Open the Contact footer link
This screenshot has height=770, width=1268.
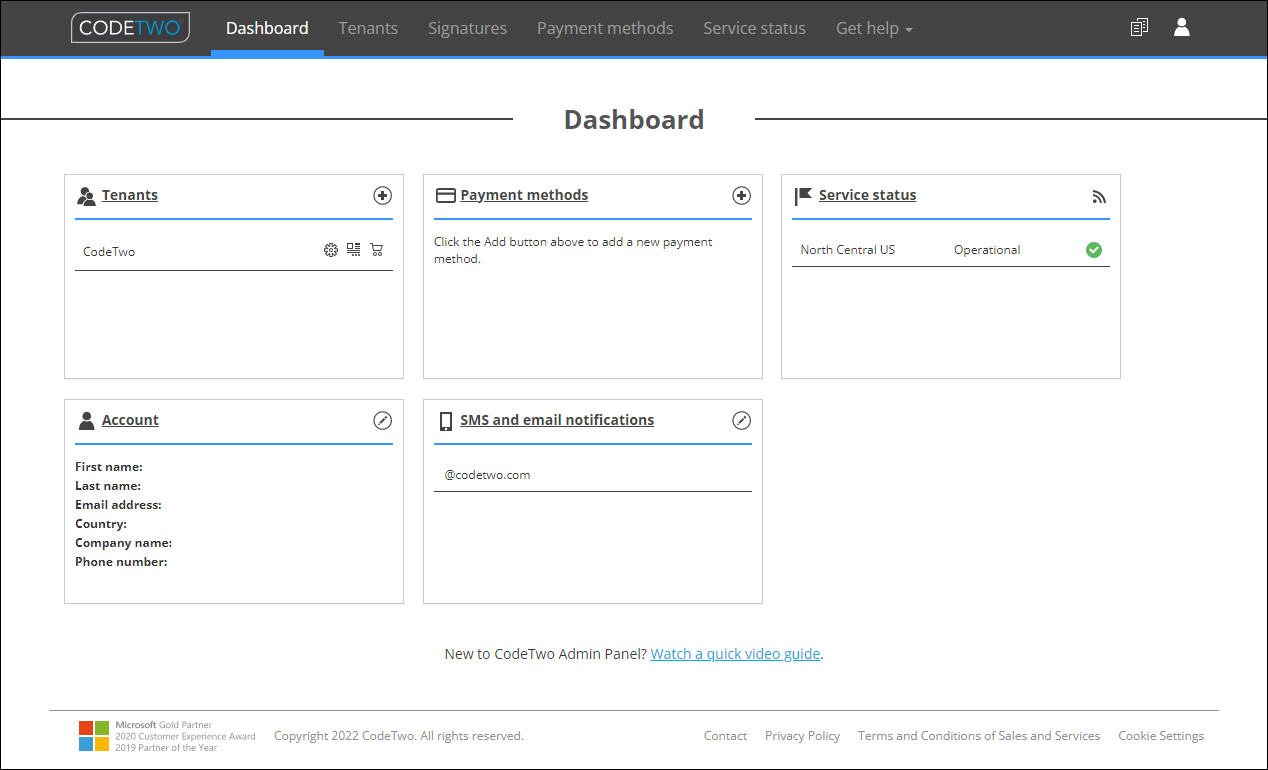click(x=725, y=736)
